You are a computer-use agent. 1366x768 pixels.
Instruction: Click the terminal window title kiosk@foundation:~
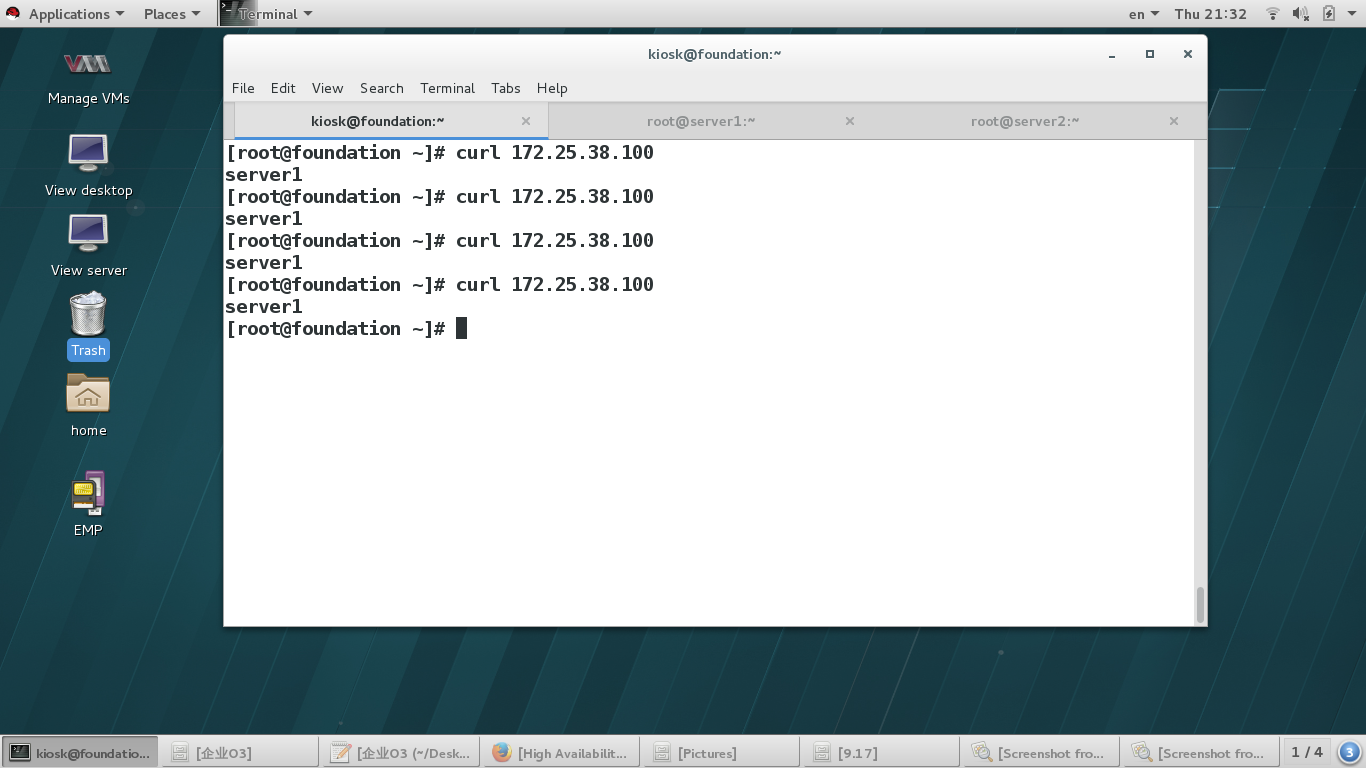tap(714, 54)
